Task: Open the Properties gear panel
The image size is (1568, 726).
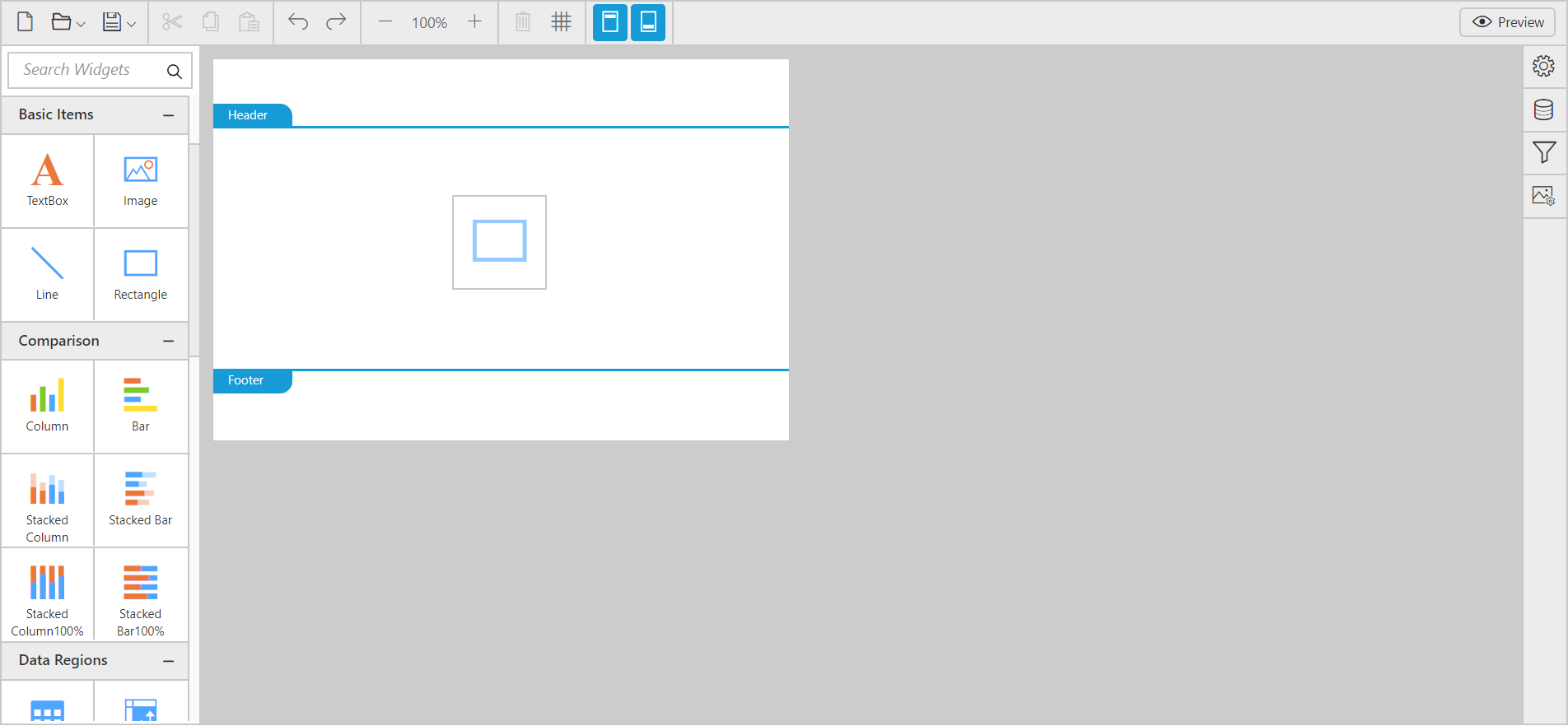Action: [1544, 66]
